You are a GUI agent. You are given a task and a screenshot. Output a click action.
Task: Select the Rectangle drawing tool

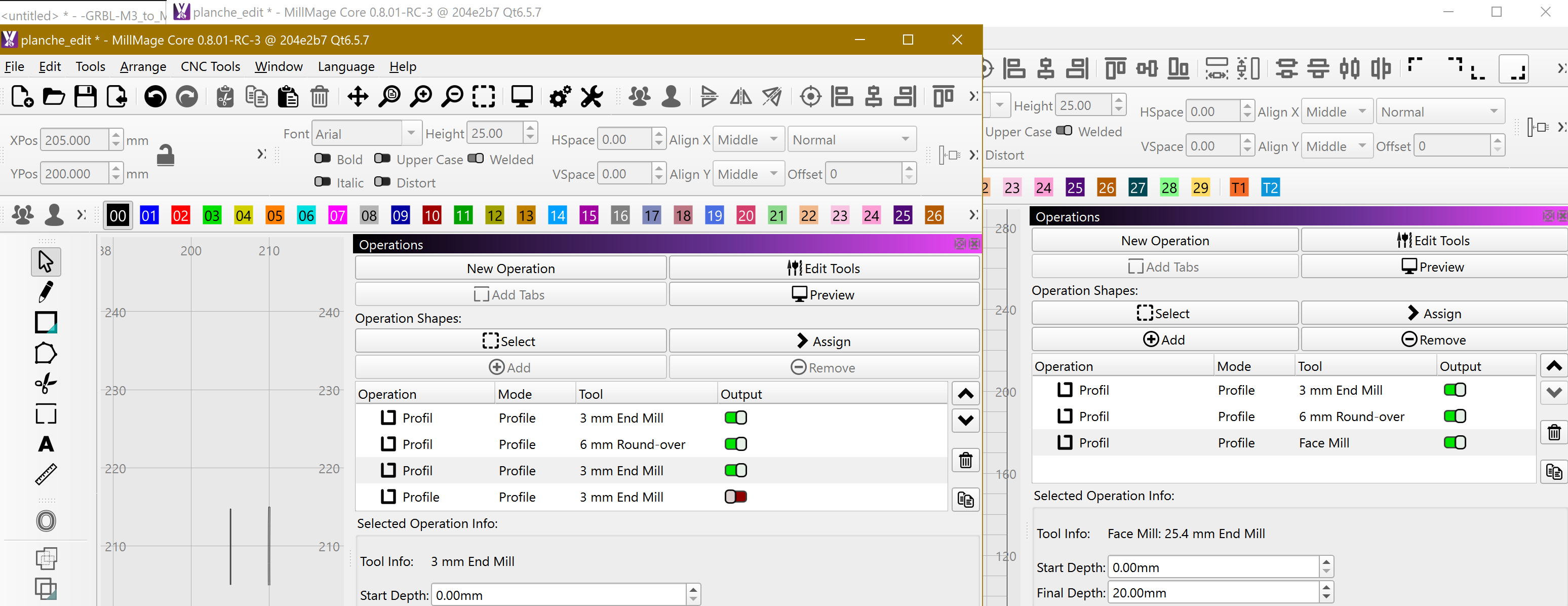coord(46,322)
